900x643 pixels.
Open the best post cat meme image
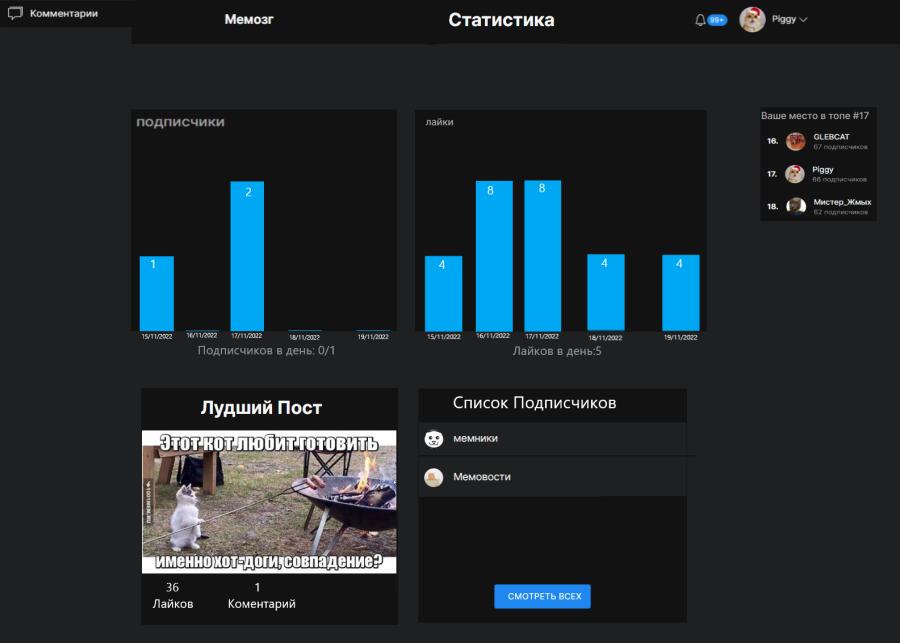[269, 501]
